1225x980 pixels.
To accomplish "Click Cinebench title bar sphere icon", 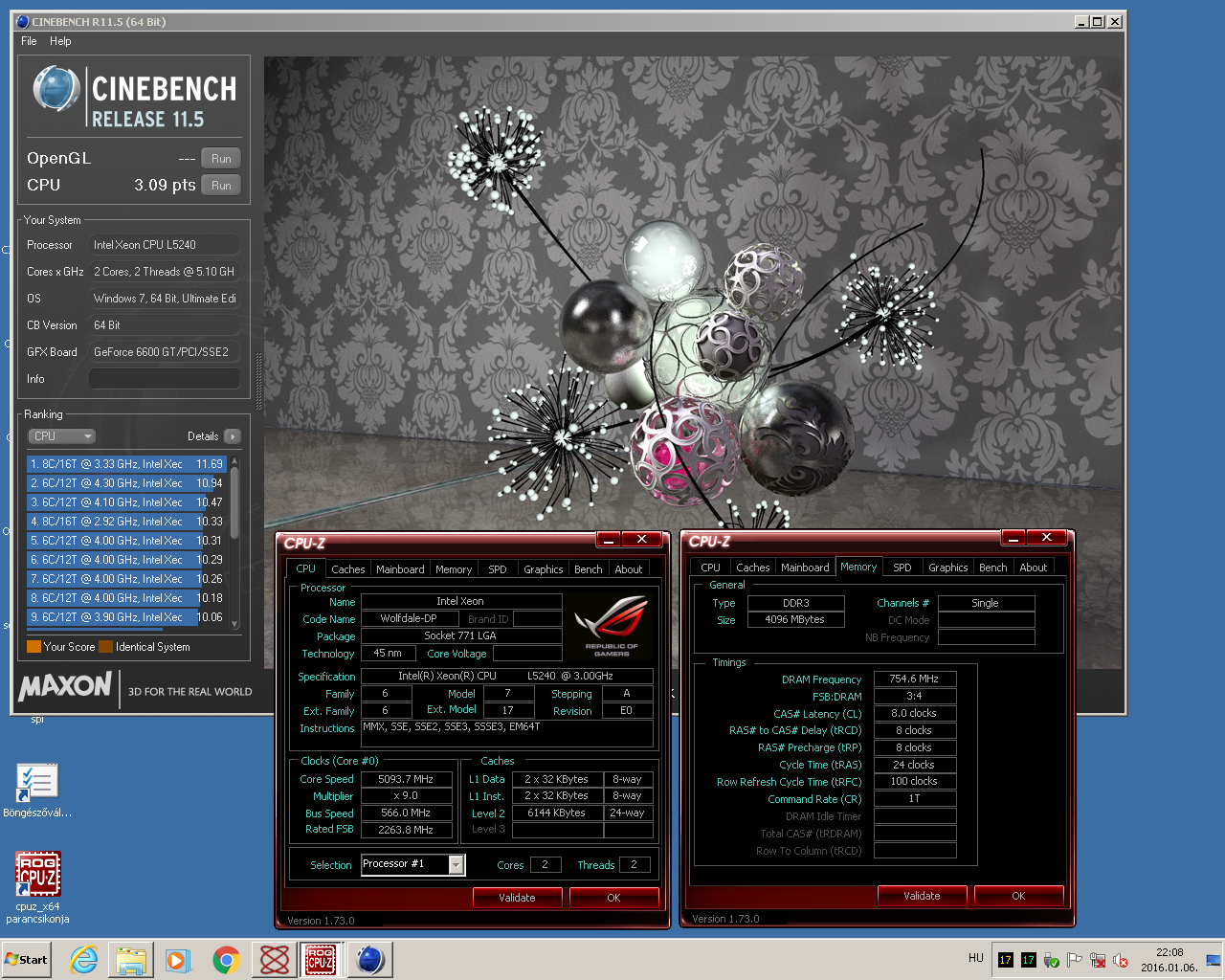I will pyautogui.click(x=23, y=21).
